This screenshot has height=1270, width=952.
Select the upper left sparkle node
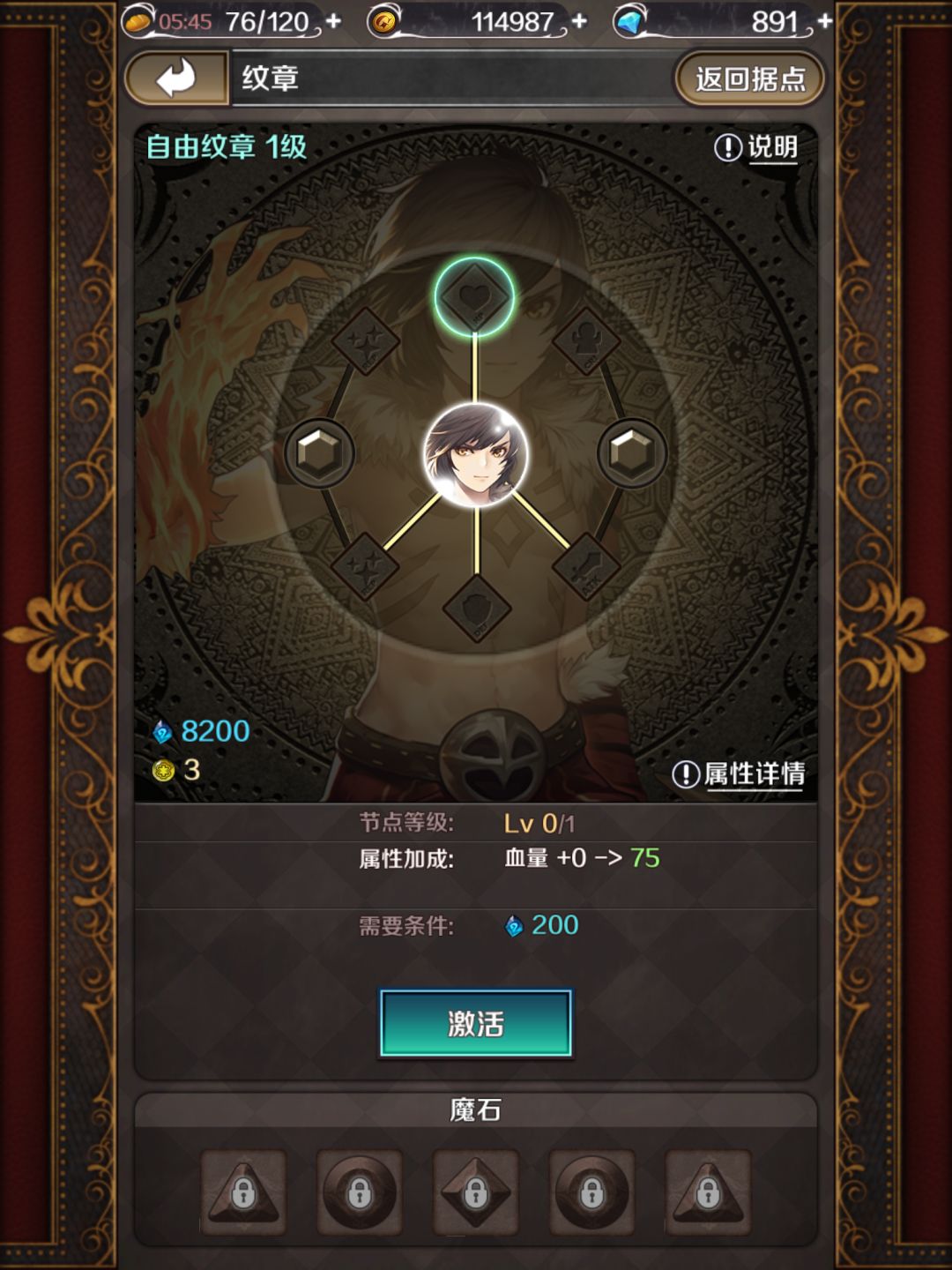[366, 340]
